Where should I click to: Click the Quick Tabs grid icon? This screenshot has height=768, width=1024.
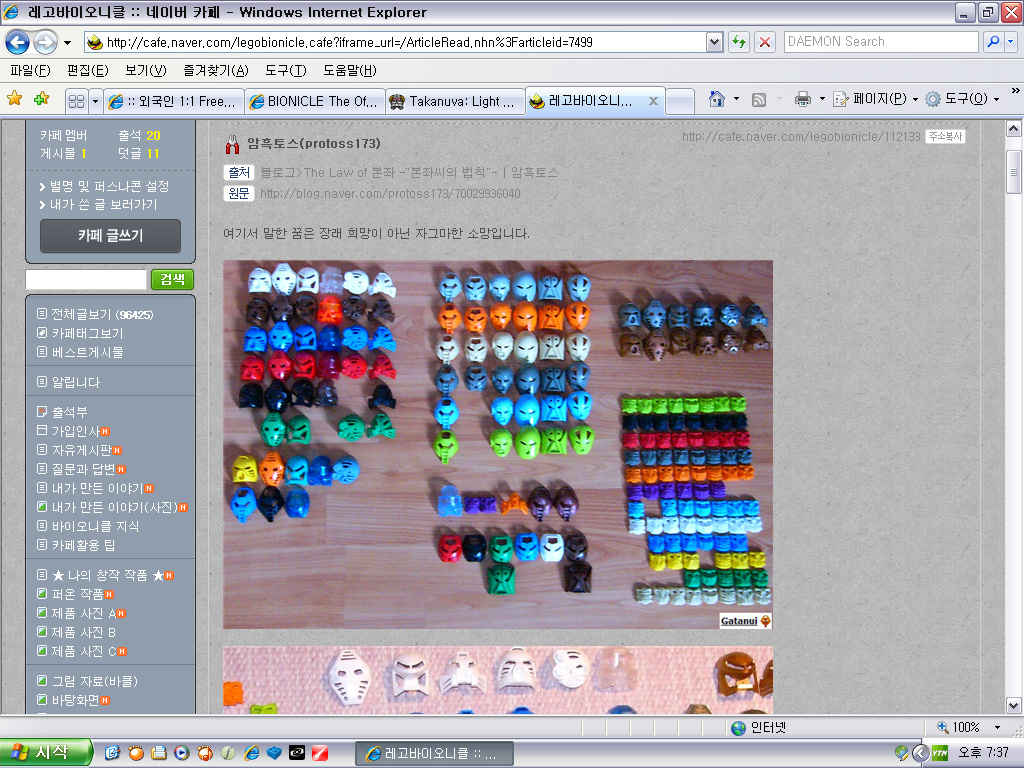[76, 101]
